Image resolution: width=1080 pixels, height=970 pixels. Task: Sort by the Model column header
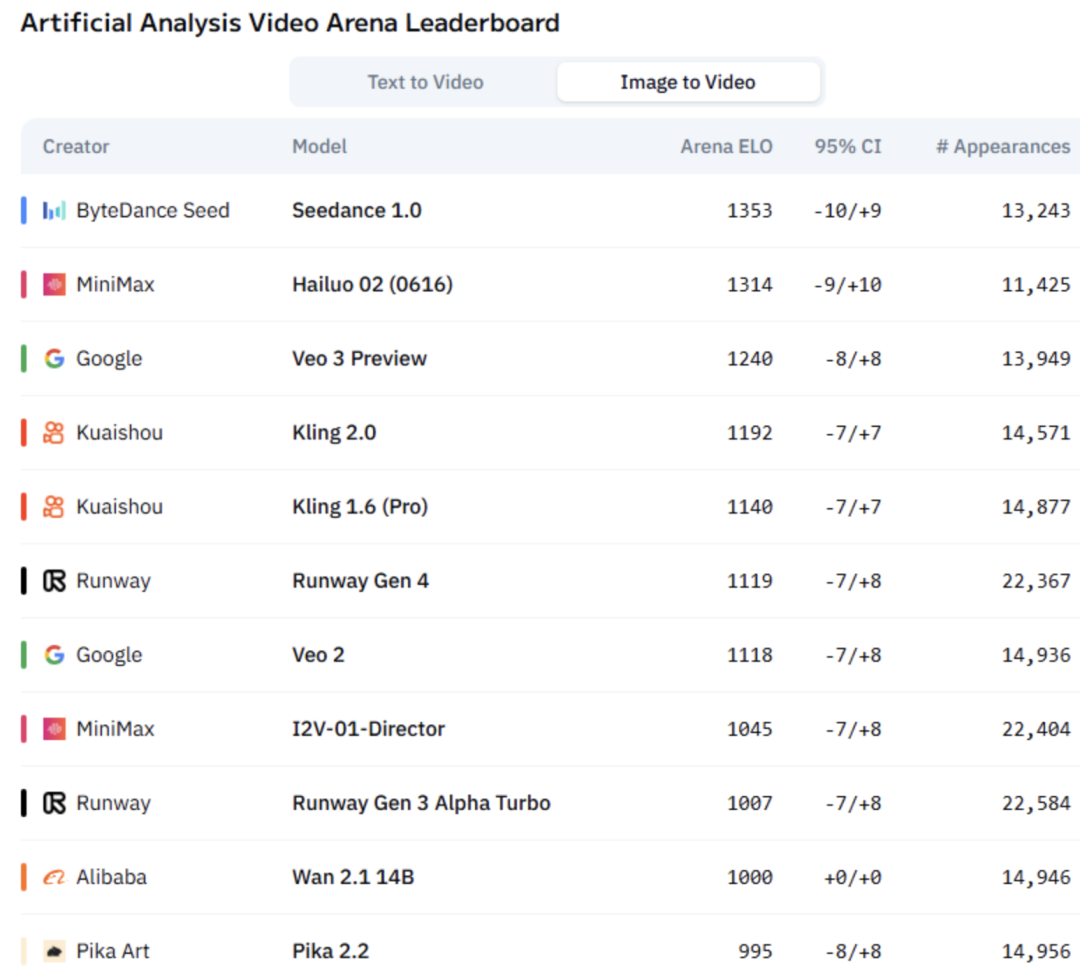pyautogui.click(x=320, y=146)
